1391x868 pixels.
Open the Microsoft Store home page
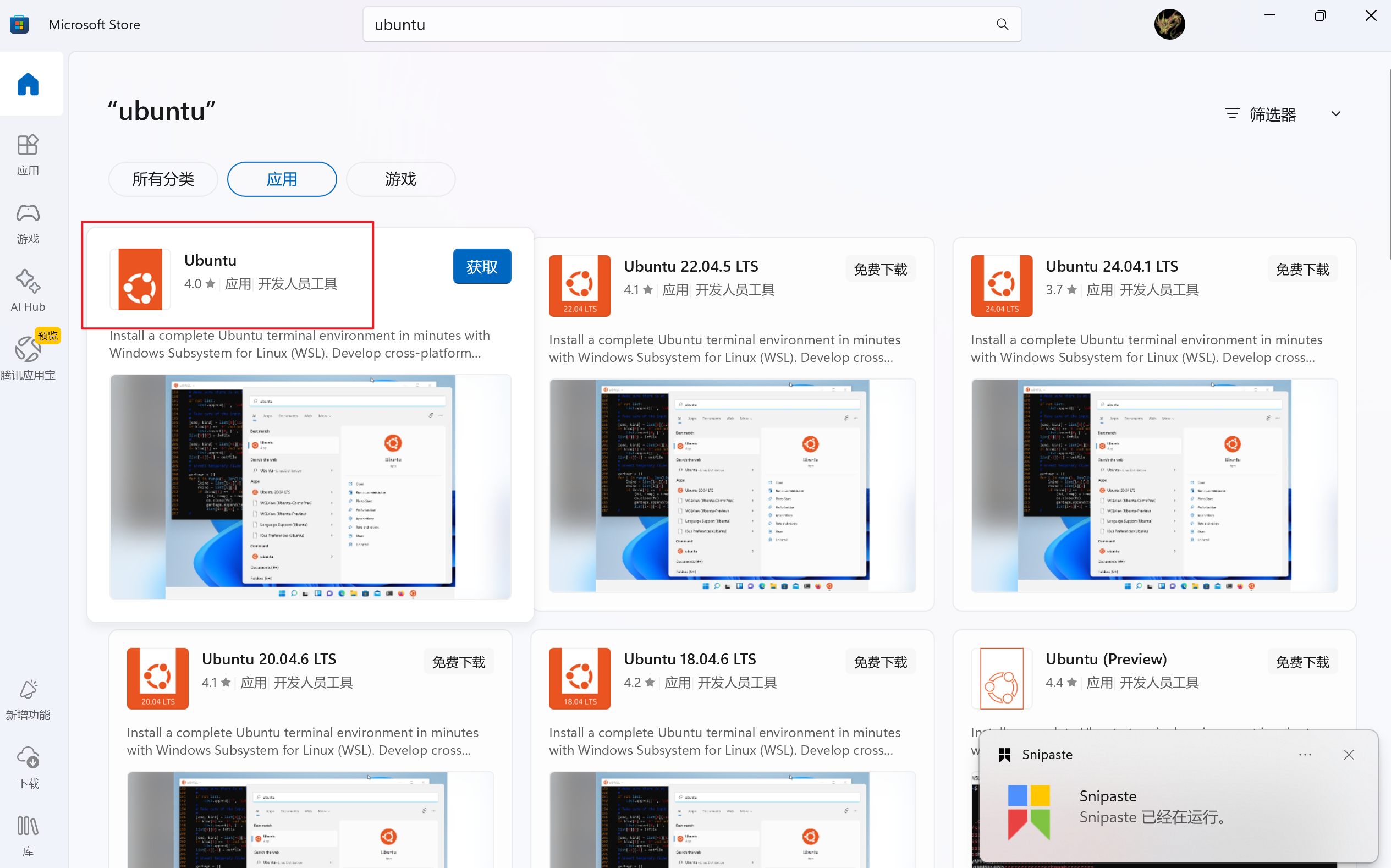[28, 84]
